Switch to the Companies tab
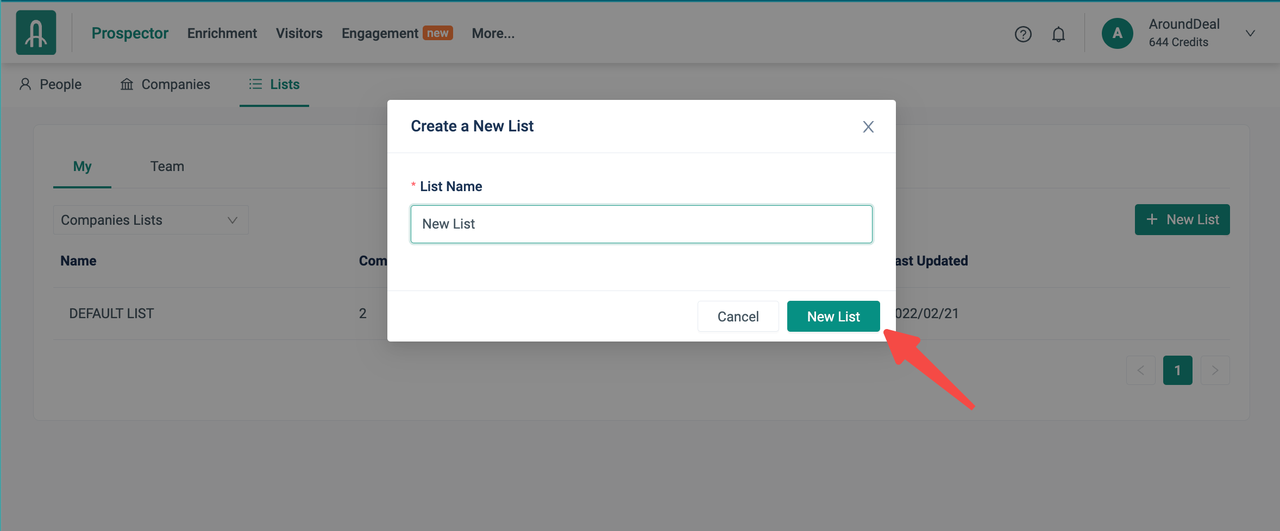1280x531 pixels. pos(165,84)
